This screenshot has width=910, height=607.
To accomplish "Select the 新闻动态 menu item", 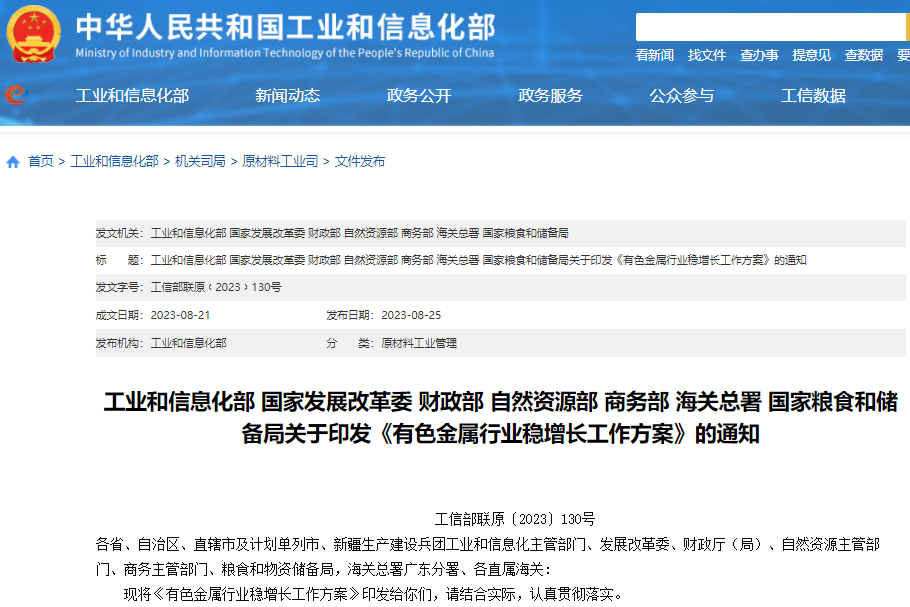I will click(287, 96).
